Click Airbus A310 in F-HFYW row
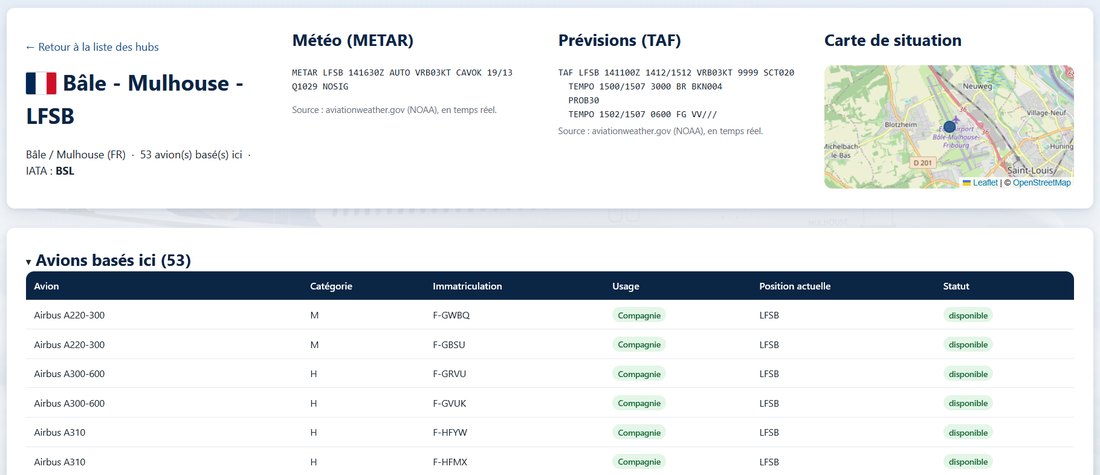1100x475 pixels. [60, 433]
